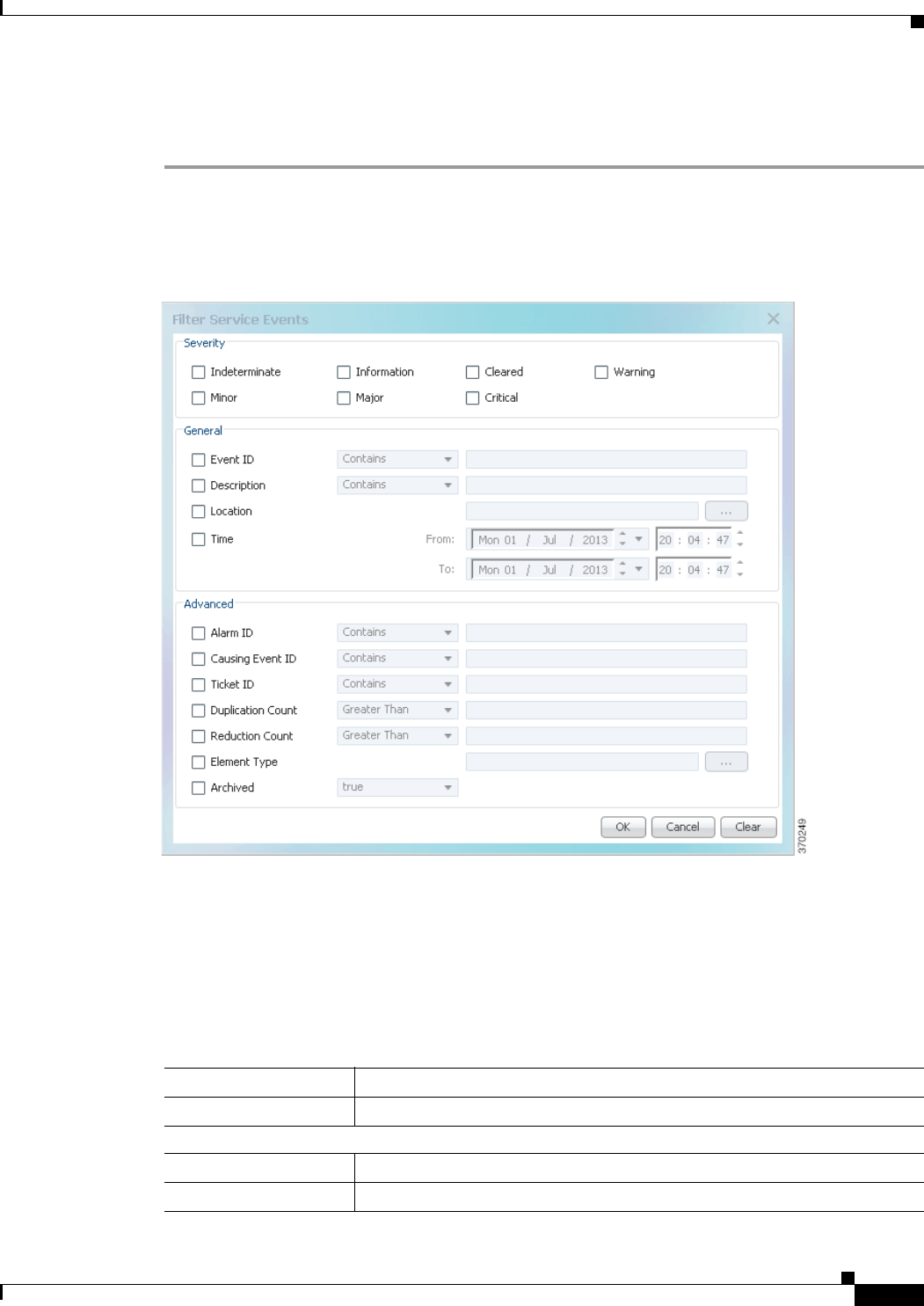Click the To date field
This screenshot has width=924, height=1306.
[543, 570]
